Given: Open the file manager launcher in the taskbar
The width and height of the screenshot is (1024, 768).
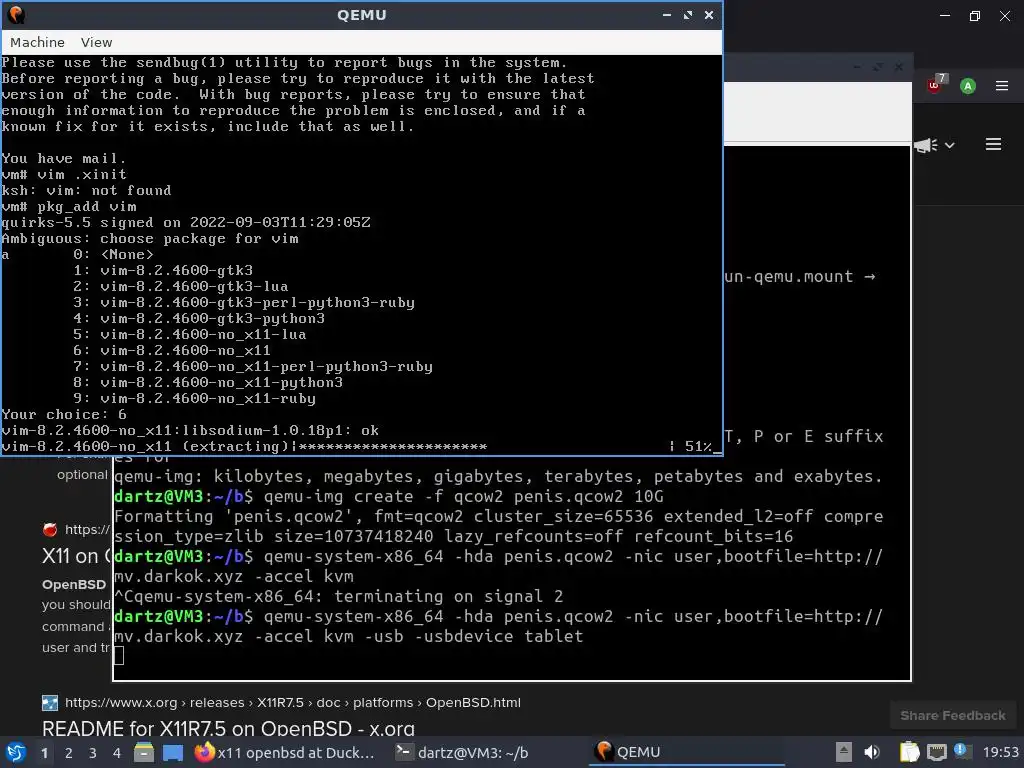Looking at the screenshot, I should click(x=144, y=752).
